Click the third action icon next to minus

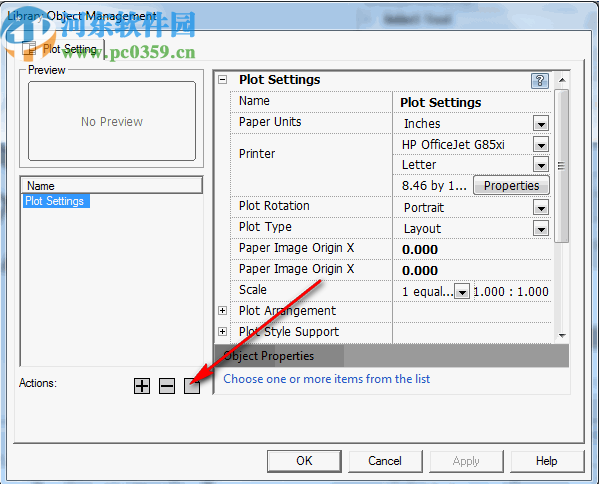[x=192, y=386]
